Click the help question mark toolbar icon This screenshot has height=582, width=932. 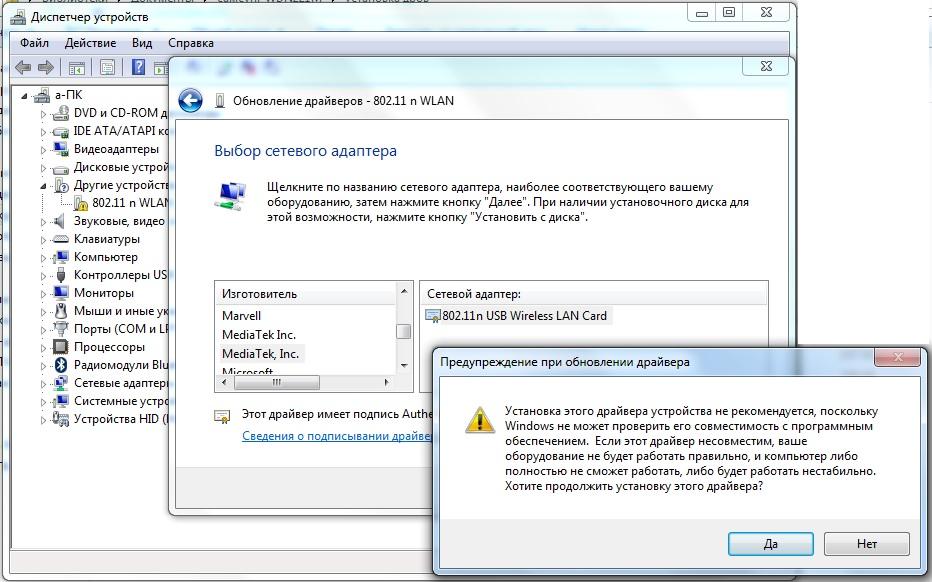(138, 67)
